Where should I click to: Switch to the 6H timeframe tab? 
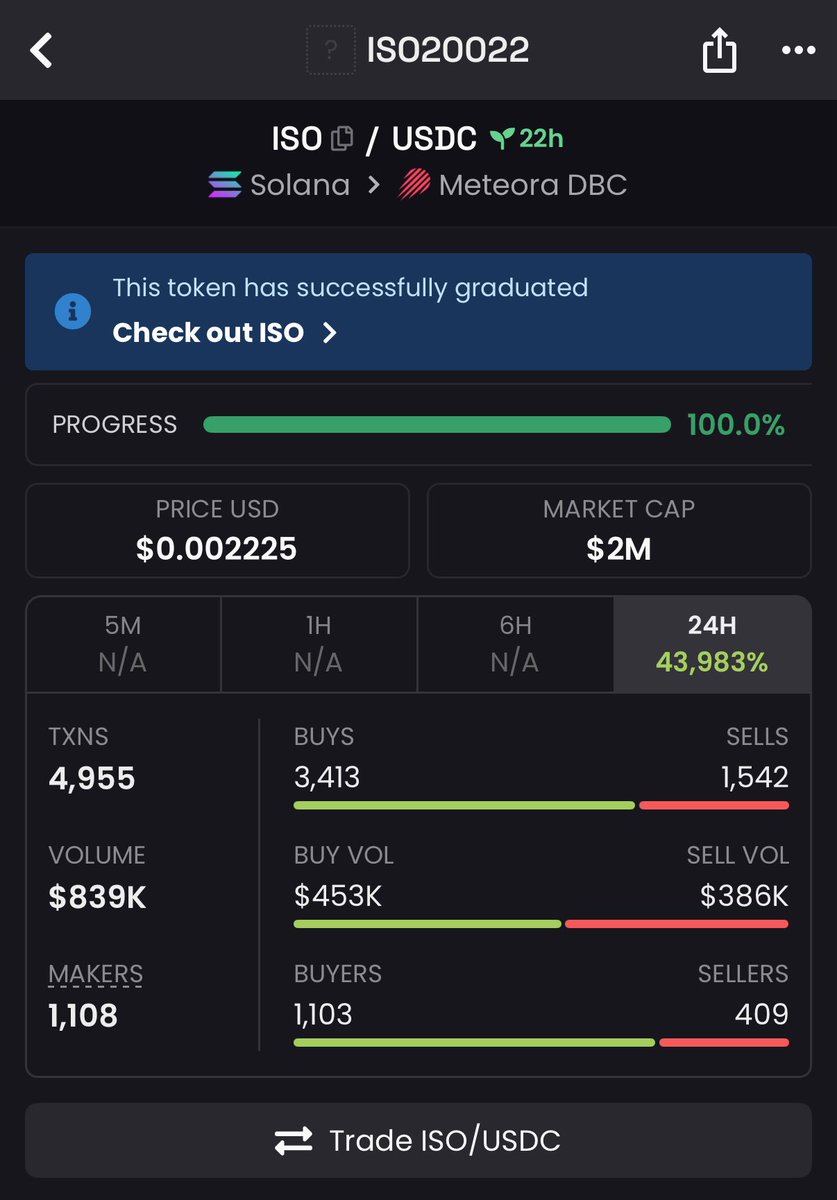point(515,644)
